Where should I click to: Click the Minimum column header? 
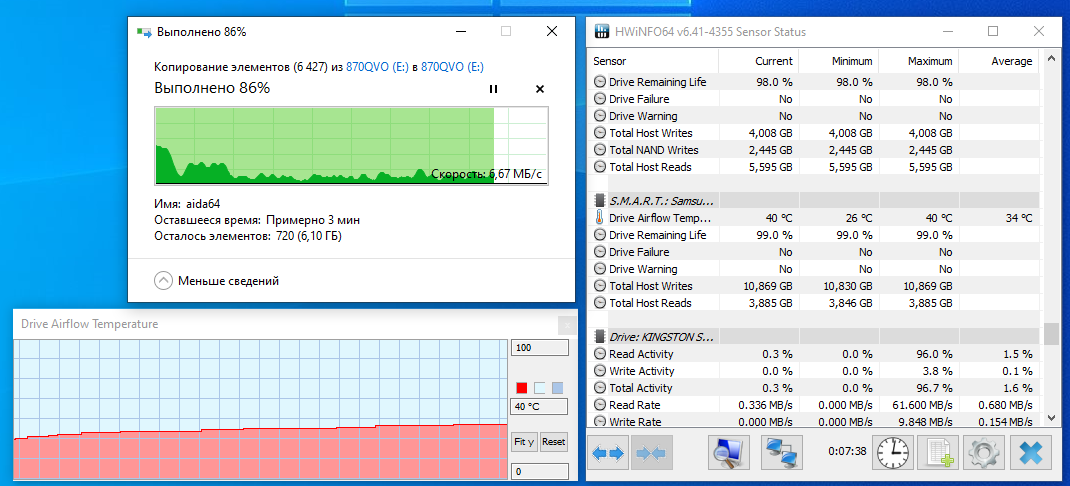[839, 61]
